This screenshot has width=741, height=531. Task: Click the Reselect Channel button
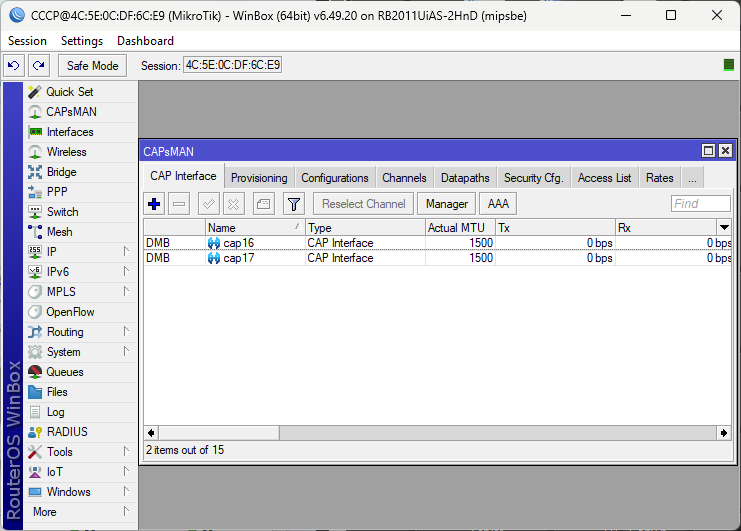[363, 204]
